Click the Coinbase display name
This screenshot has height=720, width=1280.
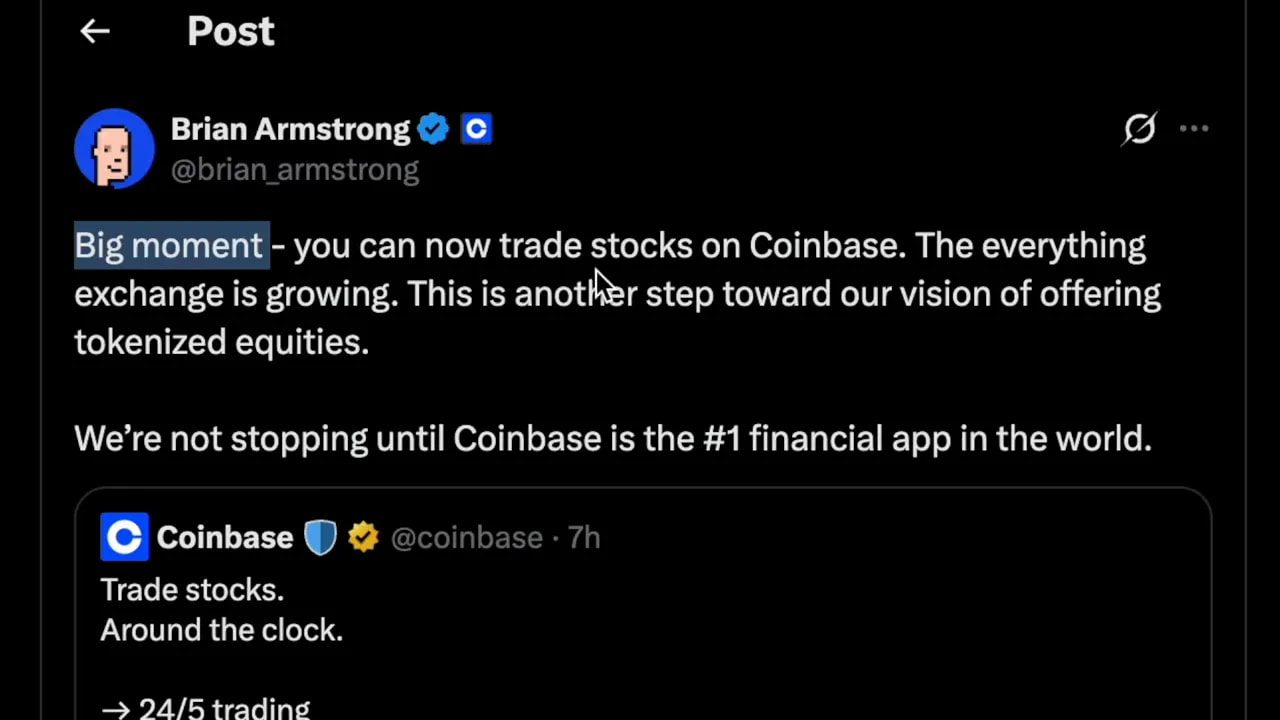coord(224,537)
